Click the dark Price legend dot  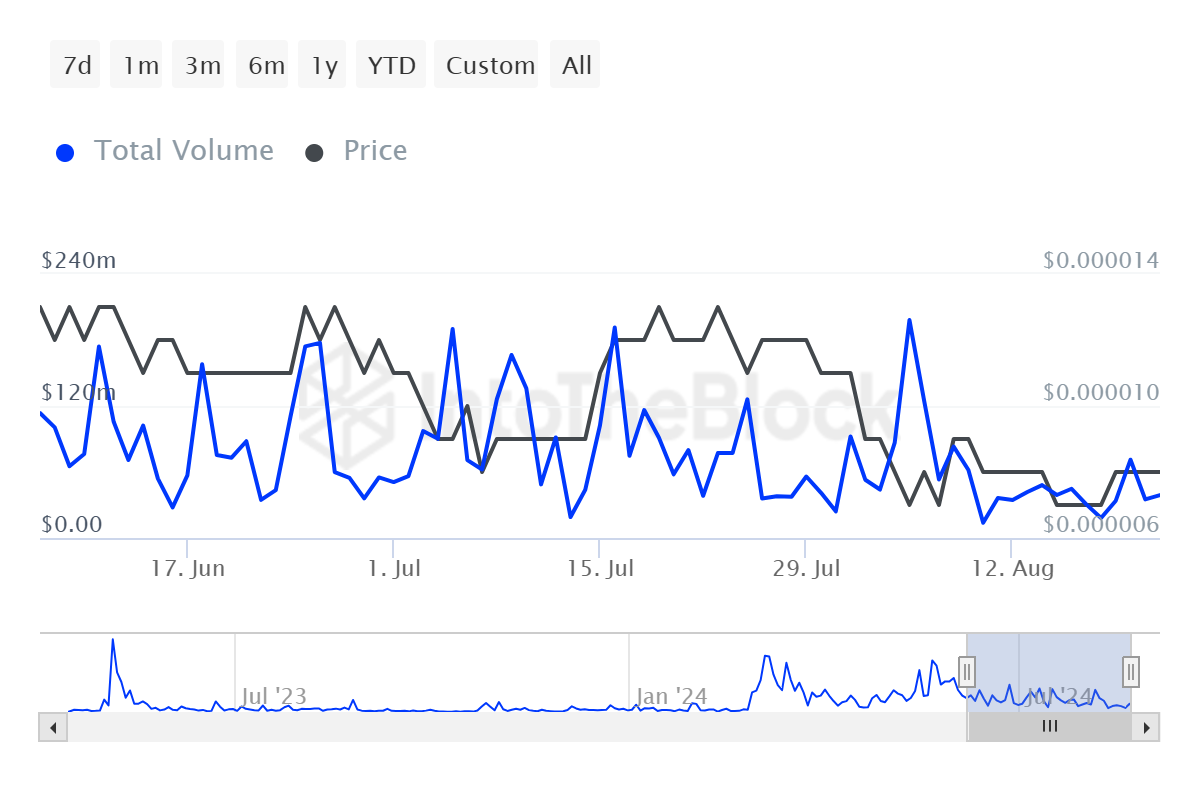tap(315, 153)
